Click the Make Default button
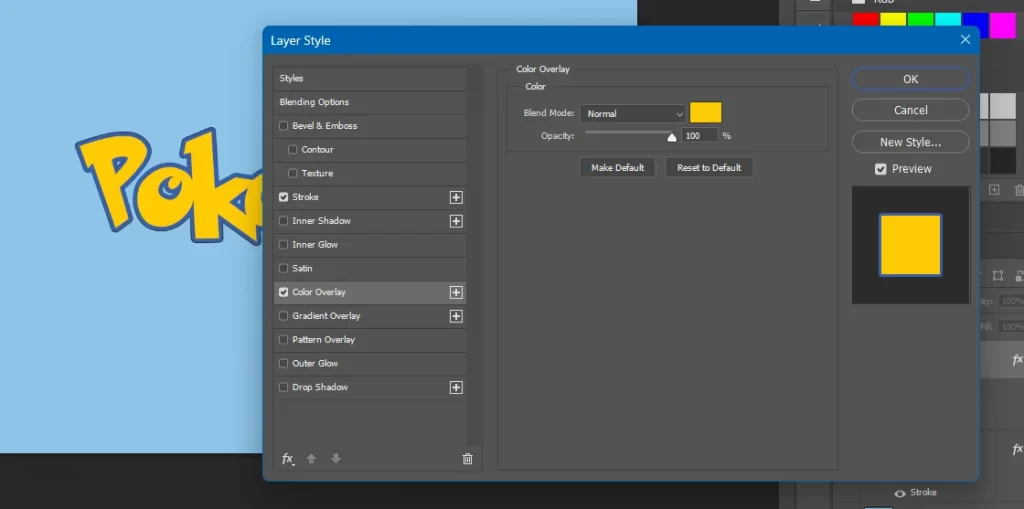Image resolution: width=1024 pixels, height=509 pixels. coord(617,168)
